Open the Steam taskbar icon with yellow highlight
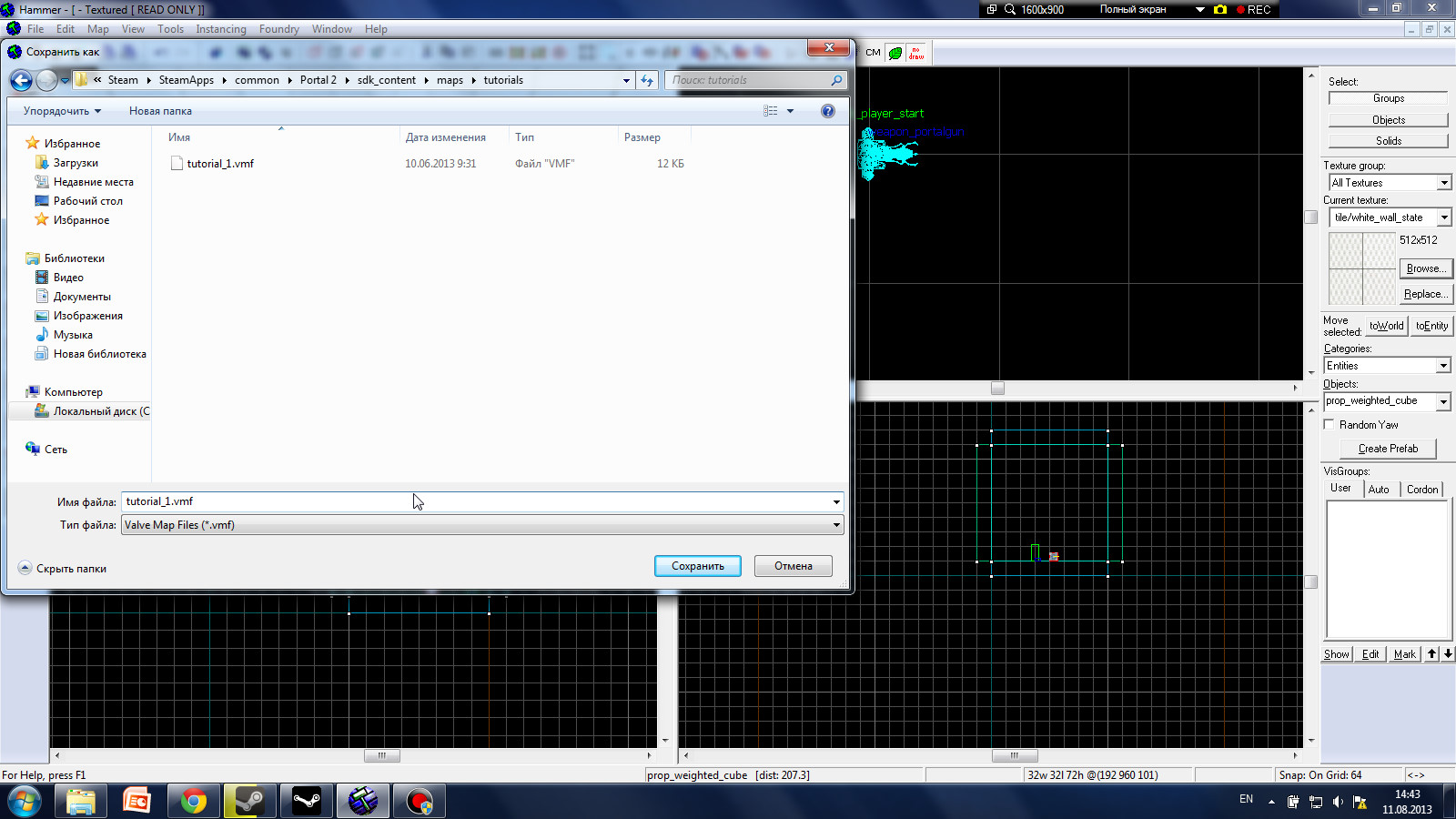1456x819 pixels. [249, 802]
